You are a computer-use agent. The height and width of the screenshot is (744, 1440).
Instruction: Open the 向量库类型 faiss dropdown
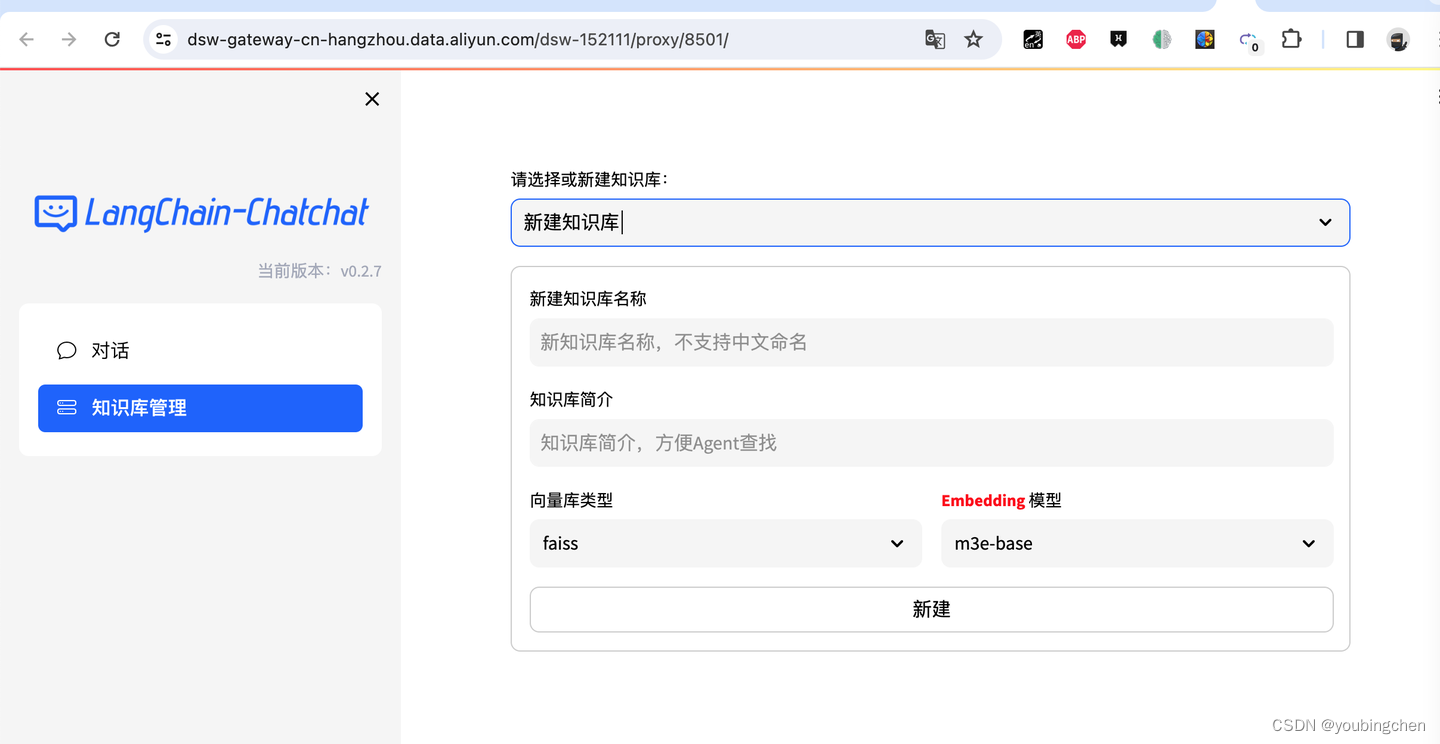pos(725,544)
